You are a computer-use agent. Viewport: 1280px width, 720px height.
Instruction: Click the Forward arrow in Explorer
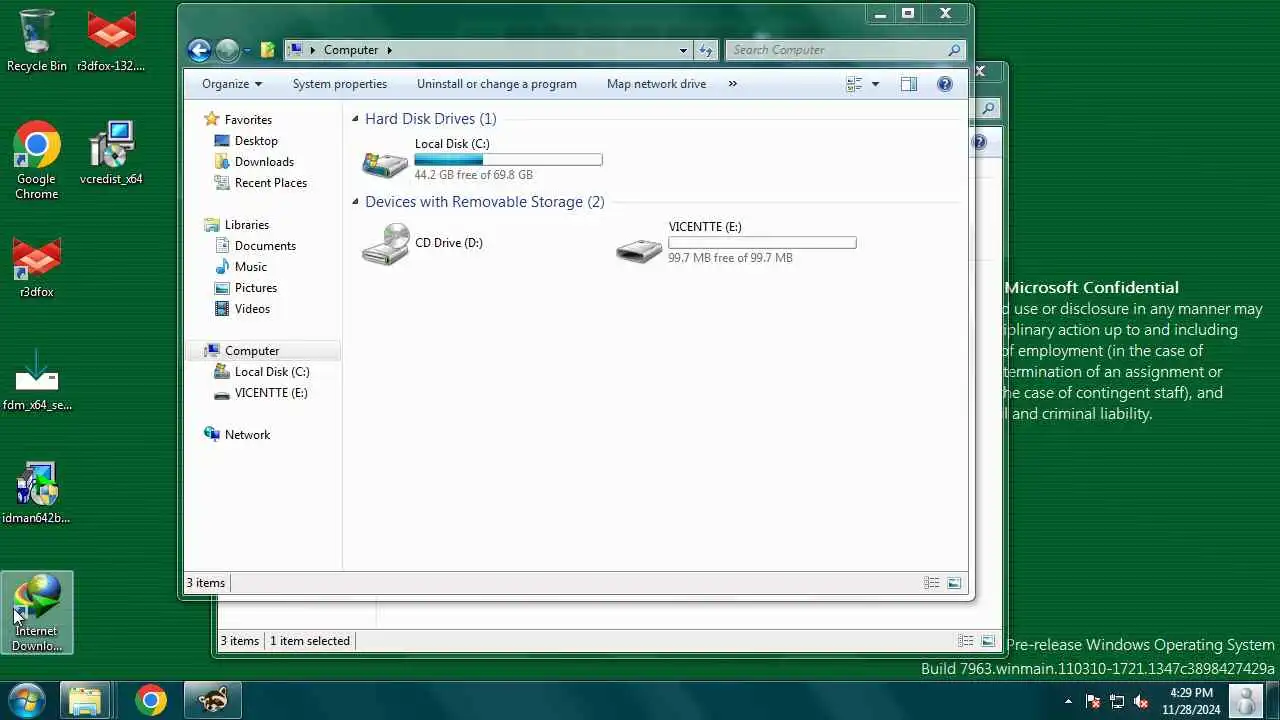(x=228, y=50)
